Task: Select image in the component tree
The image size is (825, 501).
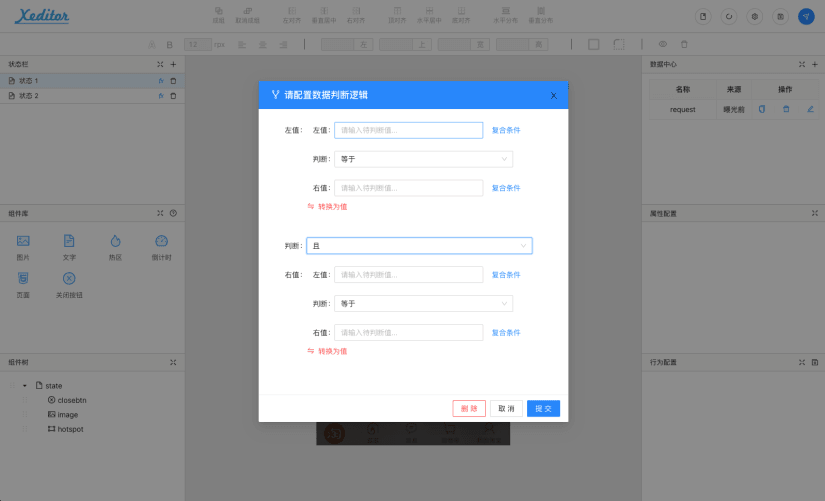Action: (63, 415)
